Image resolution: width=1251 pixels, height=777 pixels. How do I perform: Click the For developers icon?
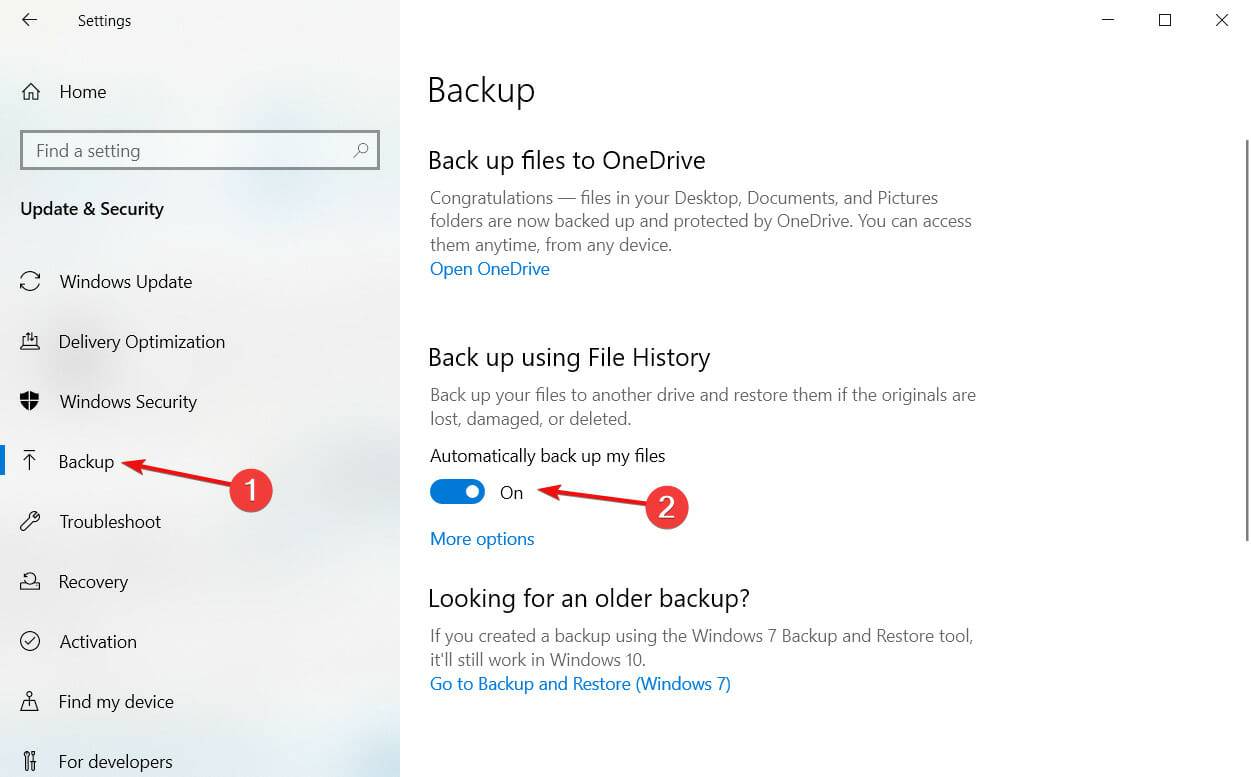29,761
